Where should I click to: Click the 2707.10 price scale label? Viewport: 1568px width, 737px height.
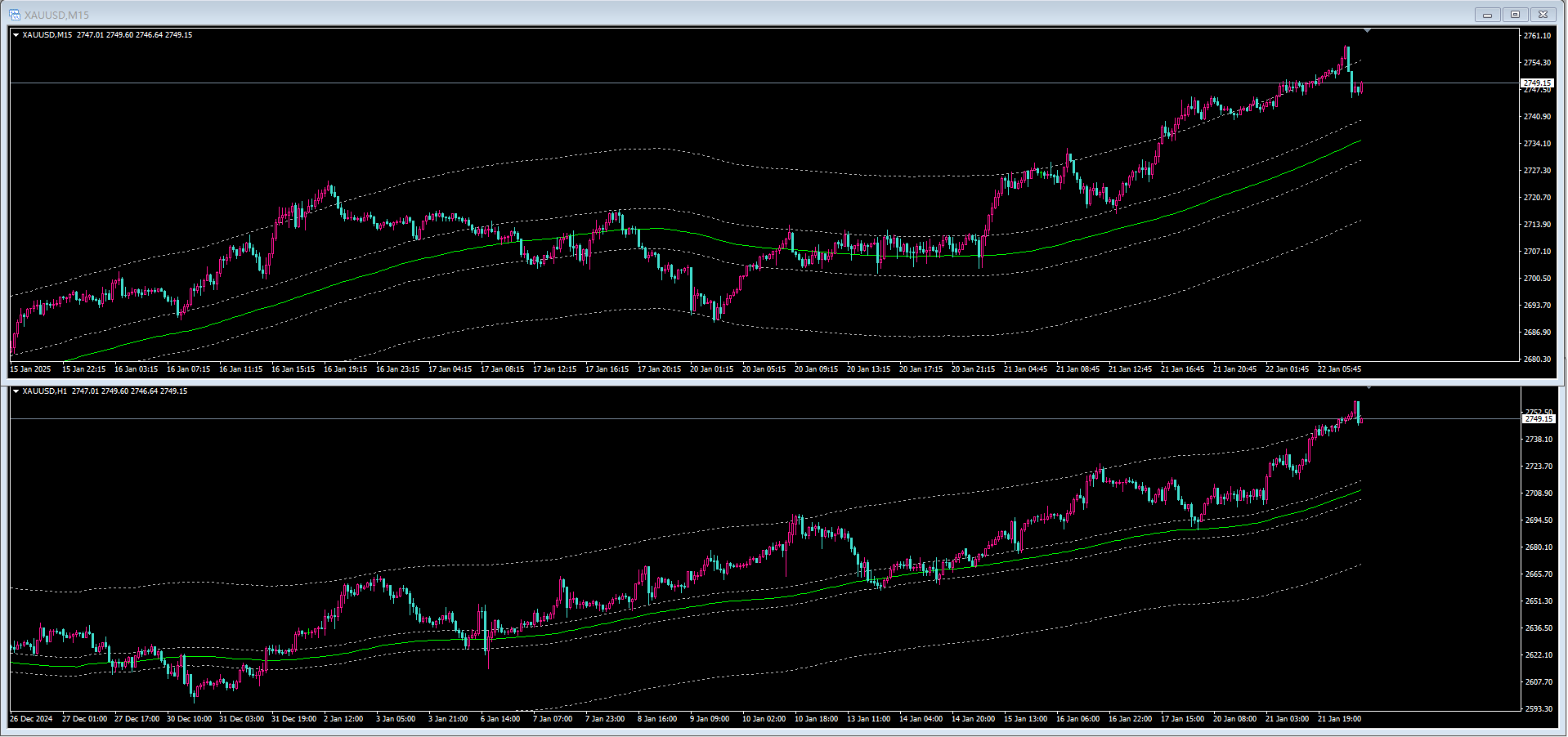(x=1537, y=252)
